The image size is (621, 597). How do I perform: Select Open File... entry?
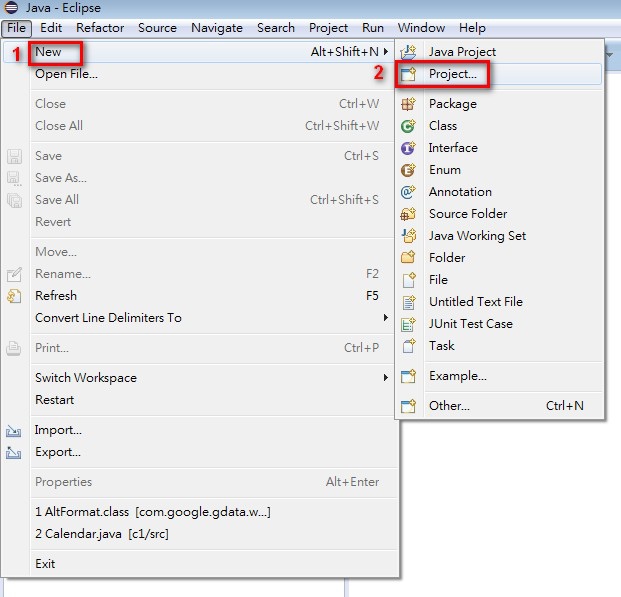198,74
